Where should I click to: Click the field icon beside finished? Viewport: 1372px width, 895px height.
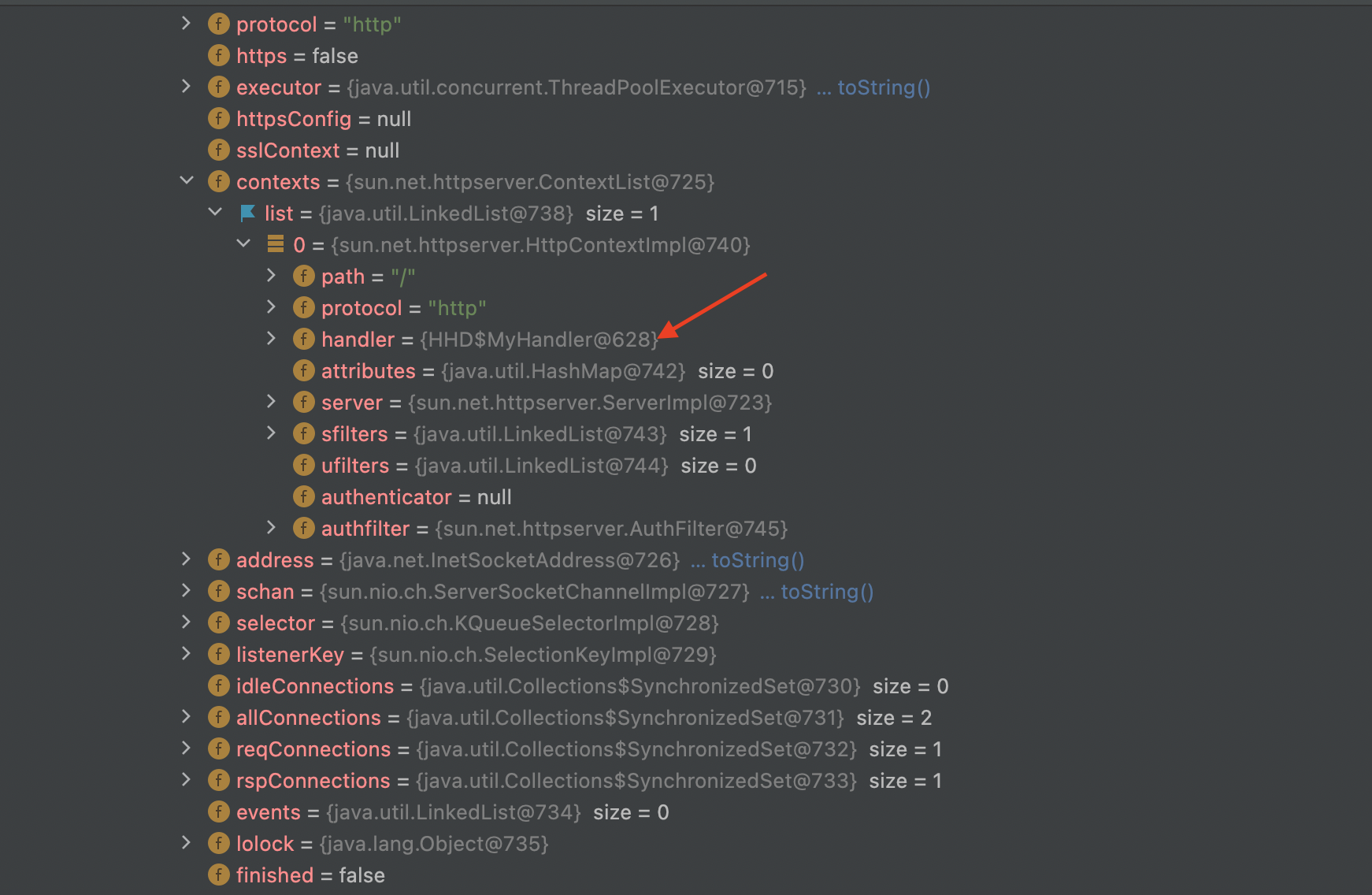(218, 875)
